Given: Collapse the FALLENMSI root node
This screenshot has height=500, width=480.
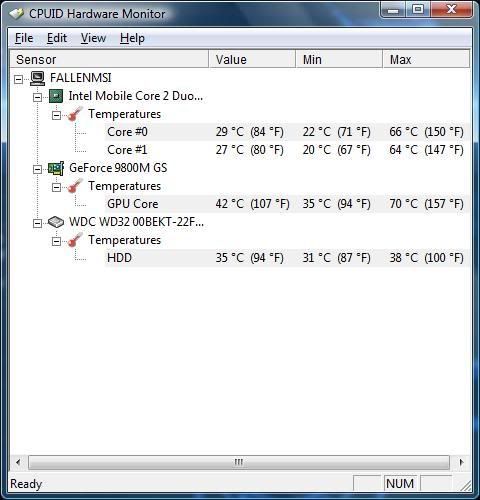Looking at the screenshot, I should click(x=18, y=79).
